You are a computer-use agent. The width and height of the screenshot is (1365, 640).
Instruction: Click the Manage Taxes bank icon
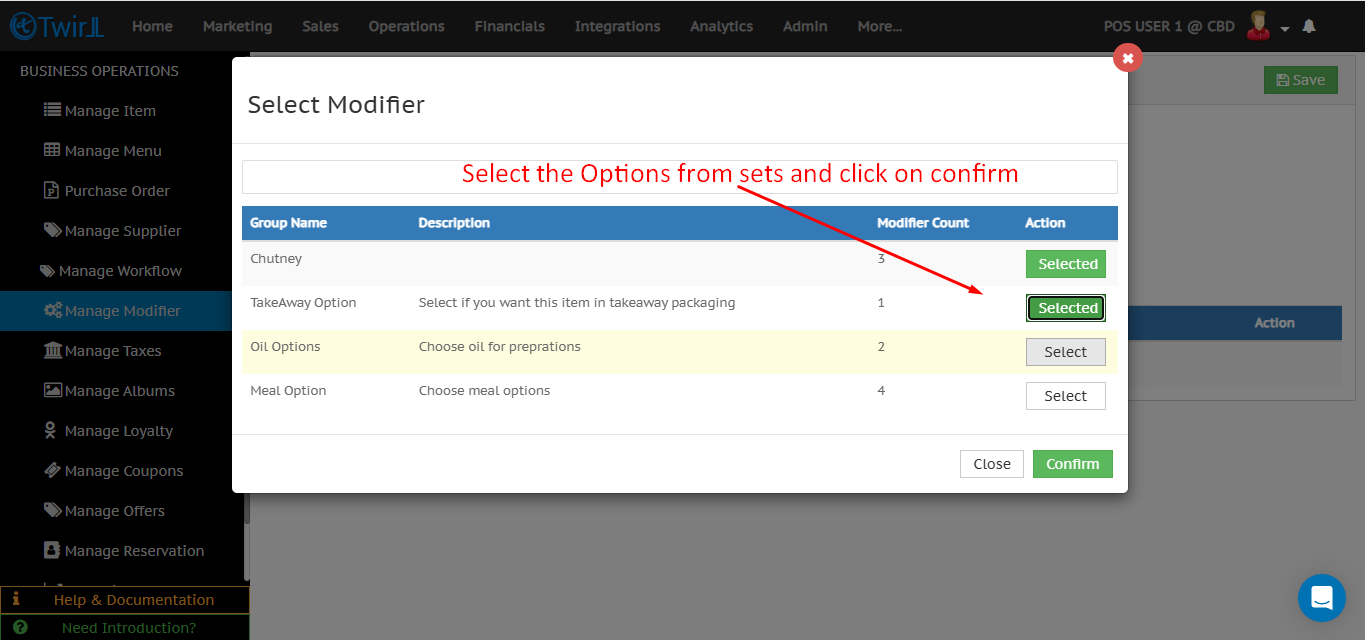coord(52,350)
